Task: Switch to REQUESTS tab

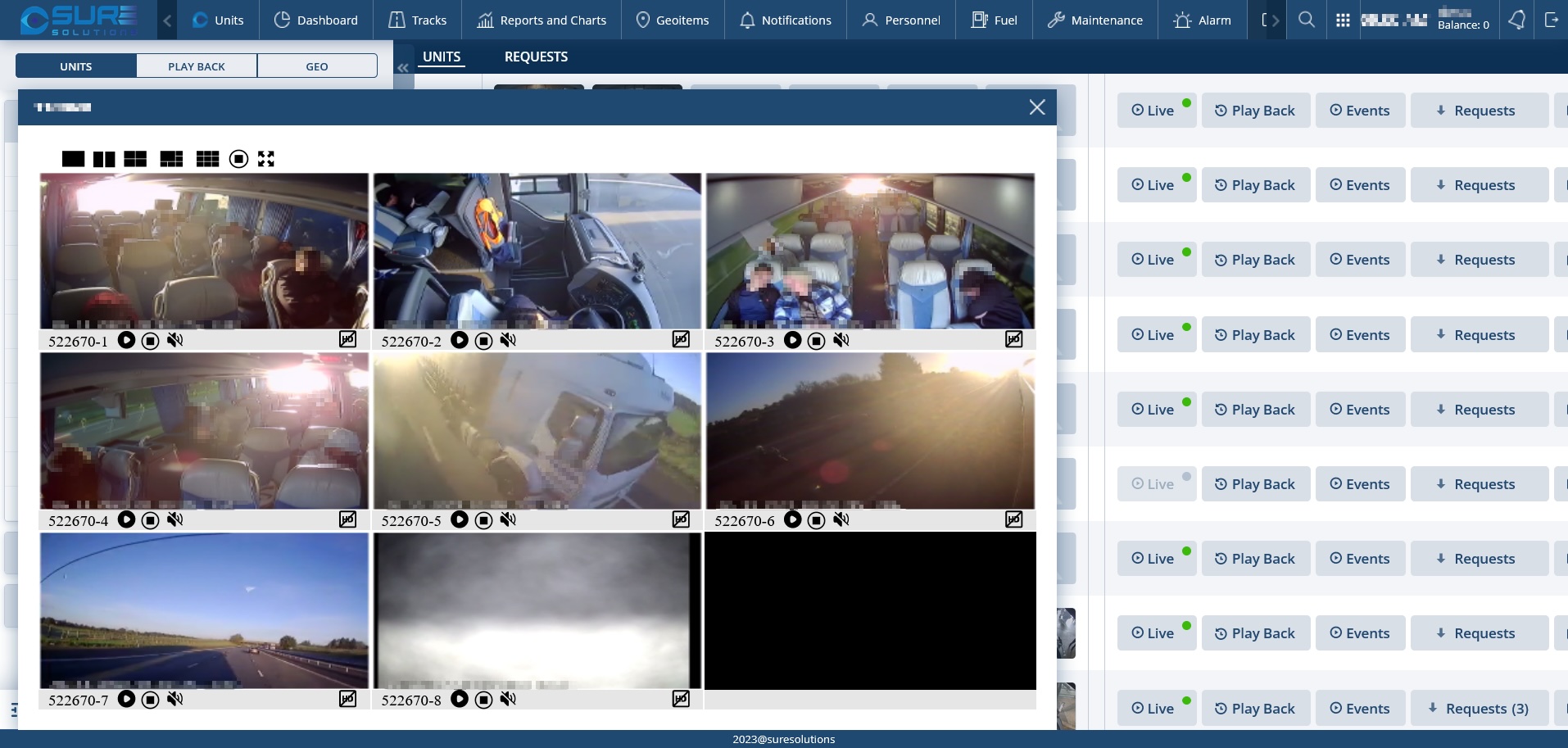Action: coord(536,57)
